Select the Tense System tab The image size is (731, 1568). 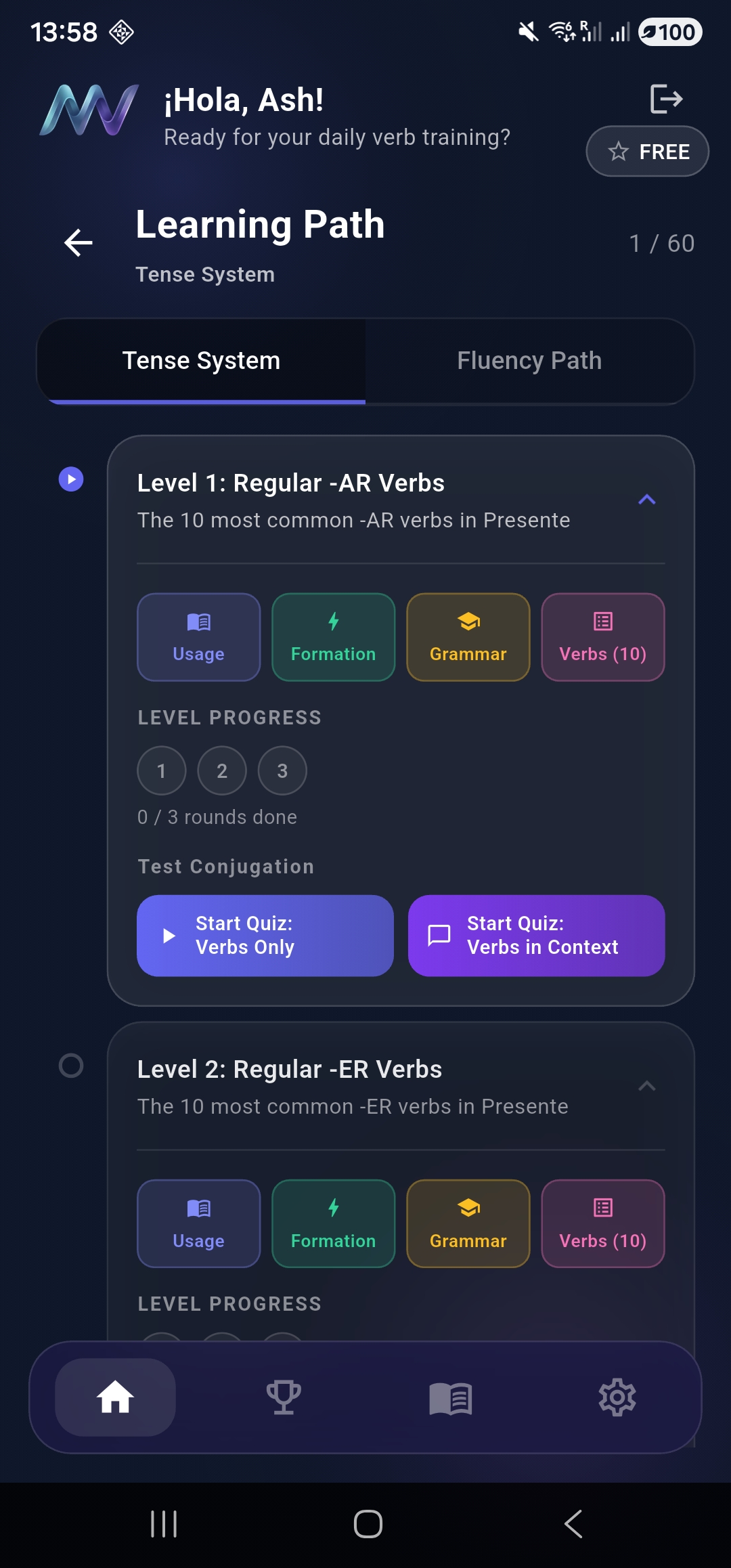201,361
